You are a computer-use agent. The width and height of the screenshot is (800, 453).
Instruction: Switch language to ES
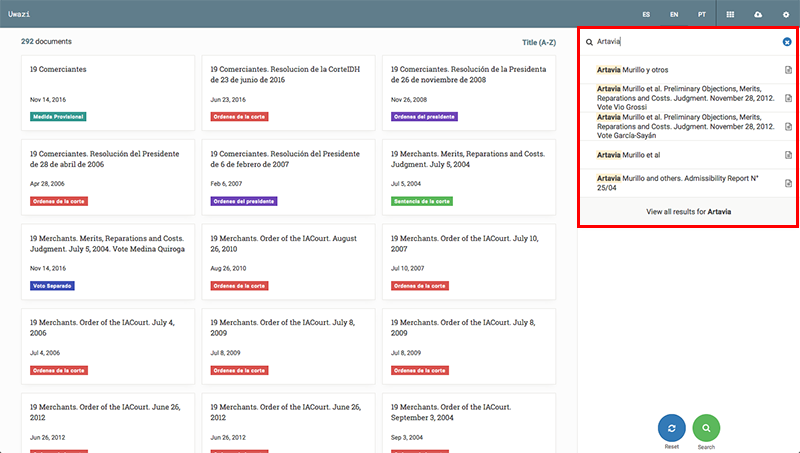pos(646,15)
